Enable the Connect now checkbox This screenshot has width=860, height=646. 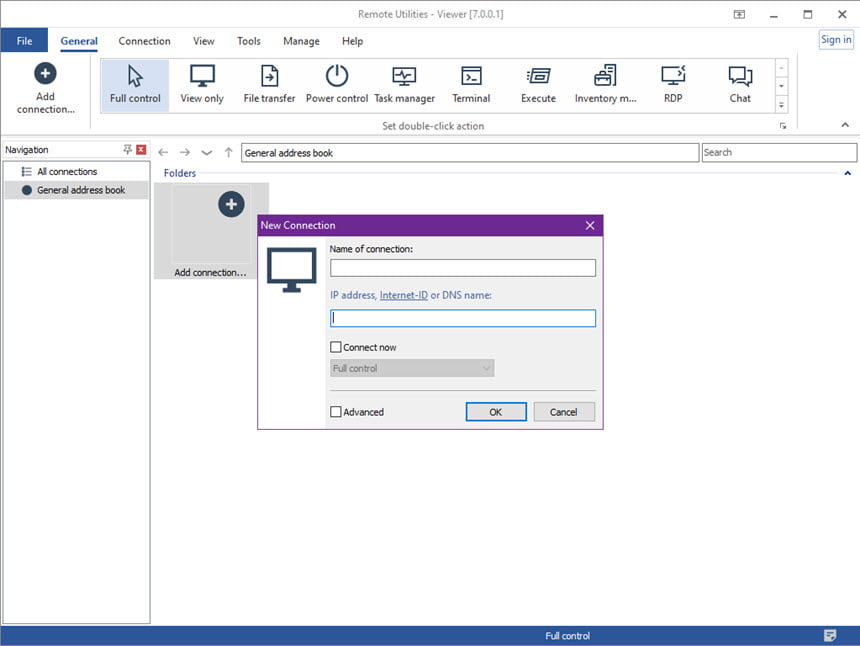[x=336, y=347]
